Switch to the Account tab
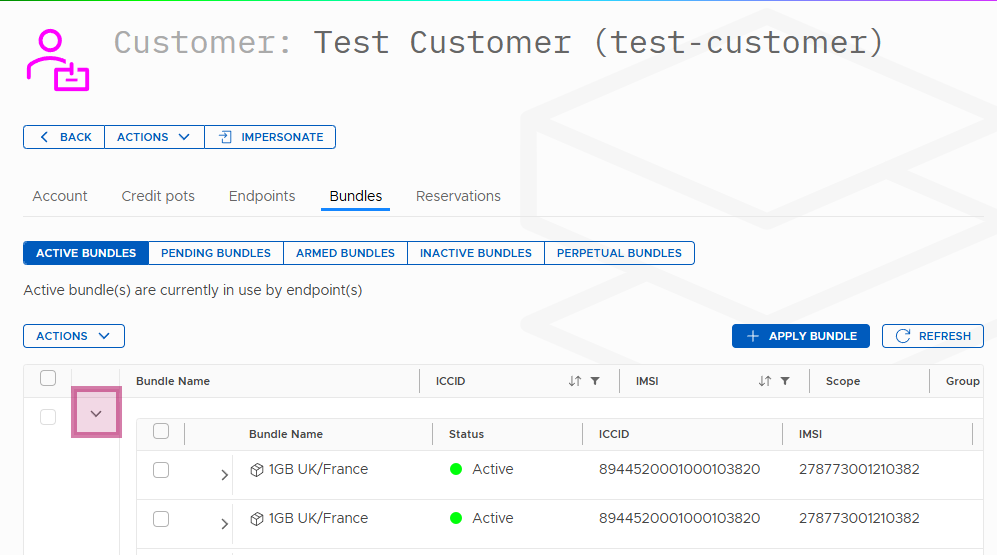 click(60, 196)
